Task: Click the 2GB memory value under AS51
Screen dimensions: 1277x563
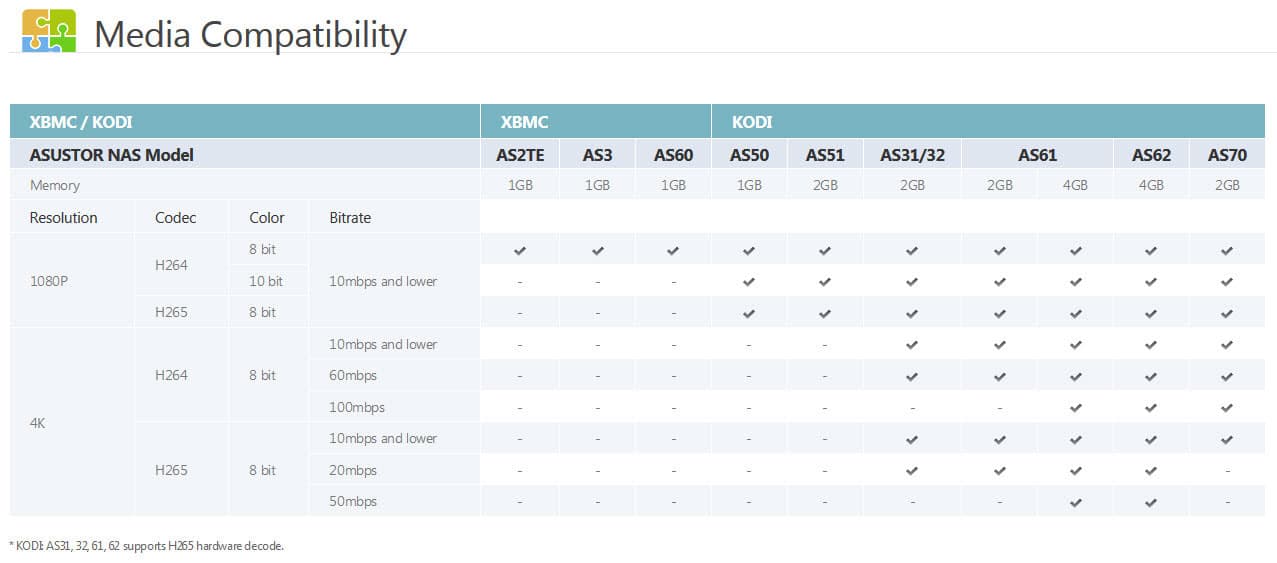Action: pyautogui.click(x=825, y=186)
